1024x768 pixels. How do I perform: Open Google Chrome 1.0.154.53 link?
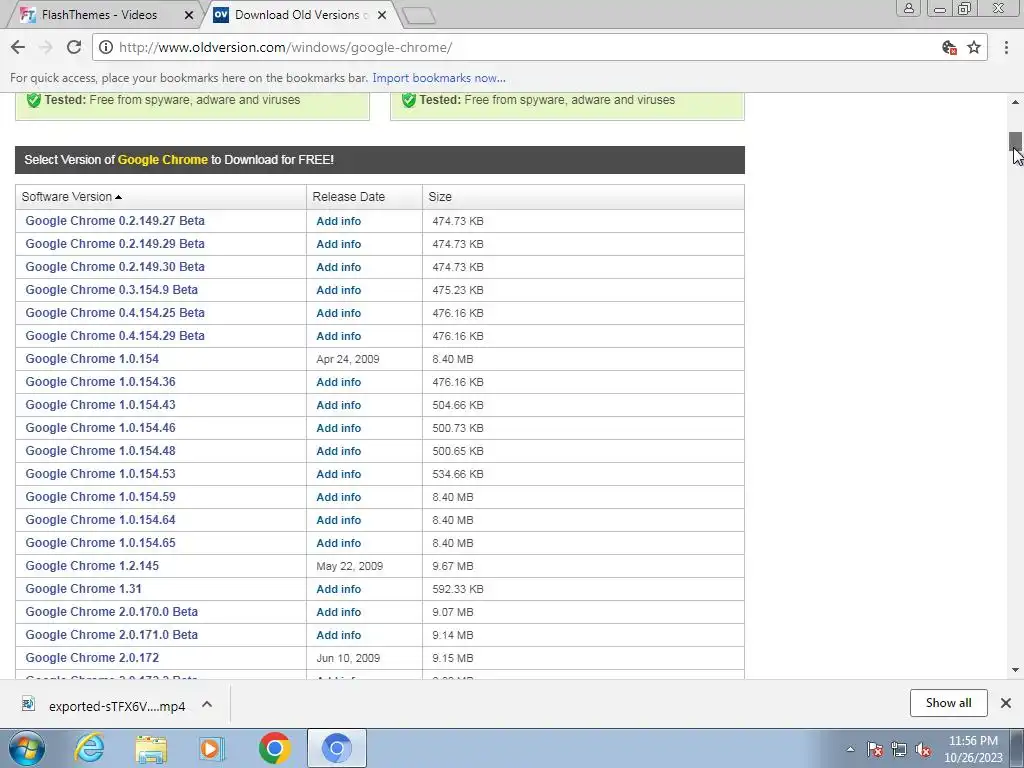[101, 473]
